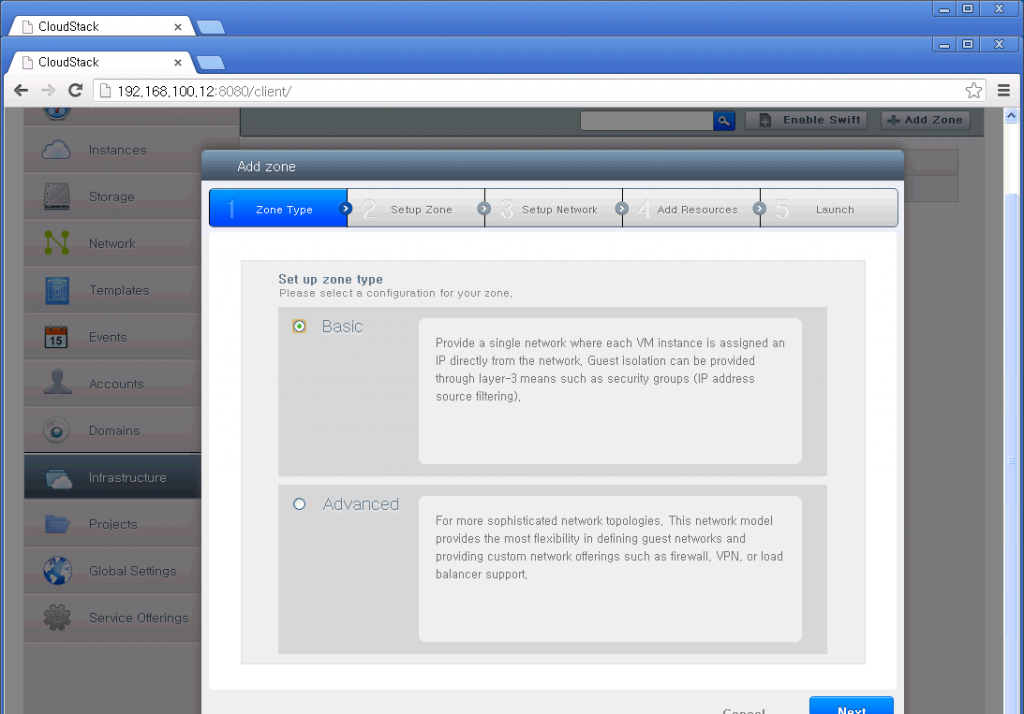Open the Events calendar icon
1024x714 pixels.
point(55,336)
